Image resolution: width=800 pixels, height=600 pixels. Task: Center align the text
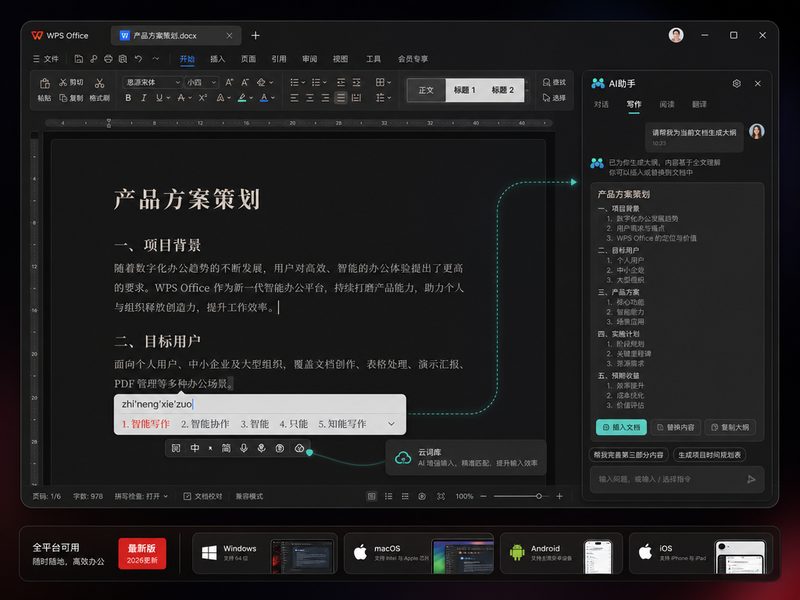click(x=310, y=97)
